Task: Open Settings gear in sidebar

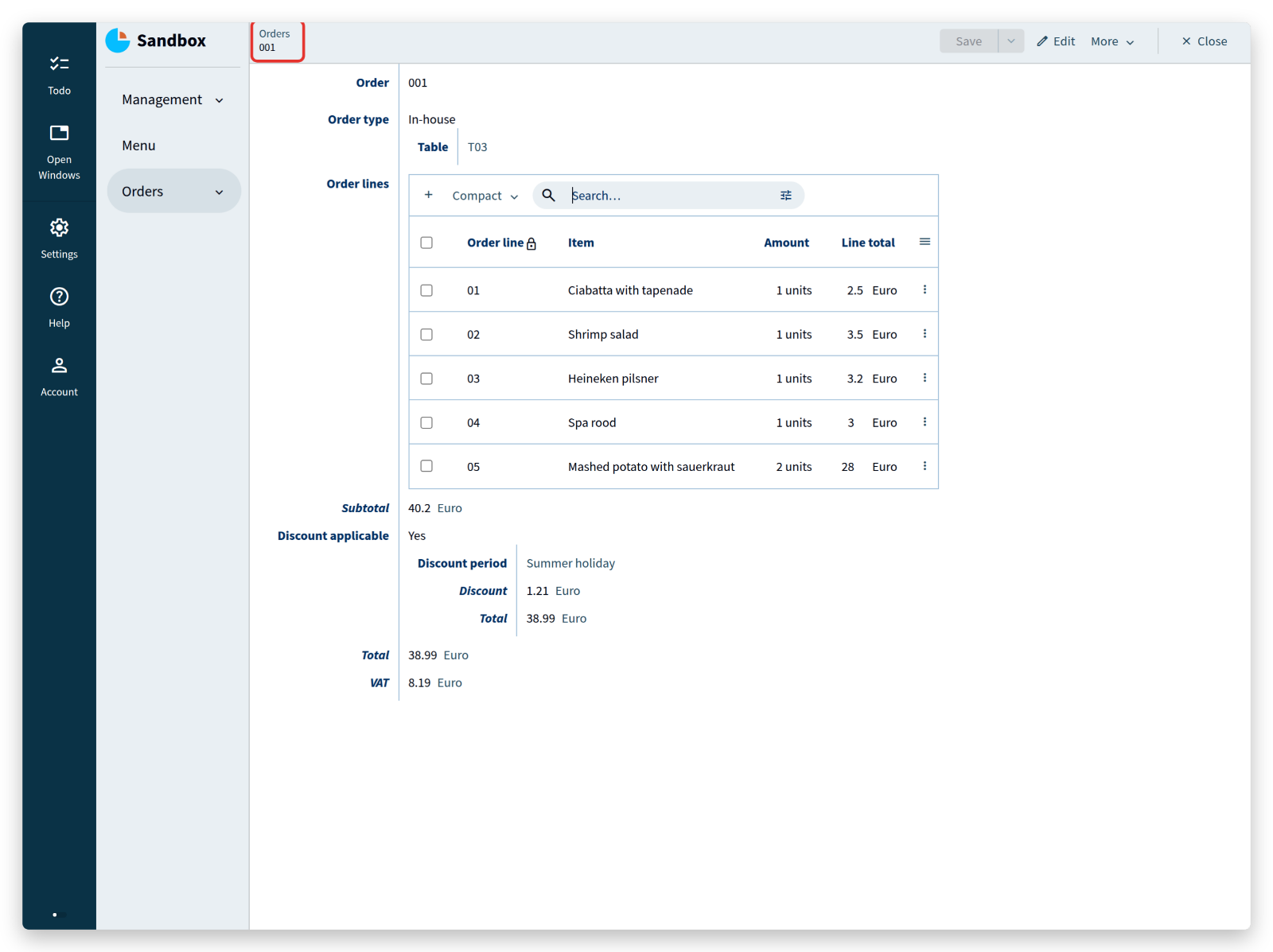Action: point(59,227)
